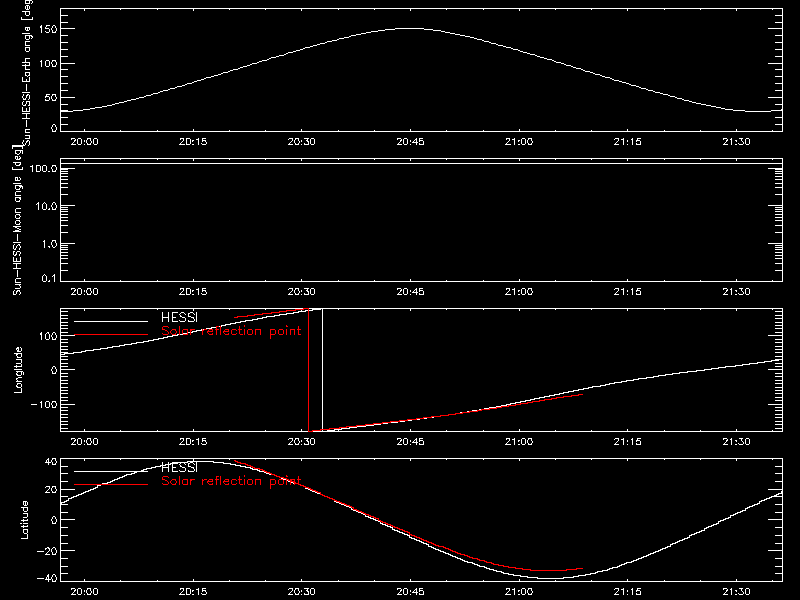Viewport: 800px width, 600px height.
Task: Click the 20:15 time label under Latitude plot
Action: (x=193, y=592)
